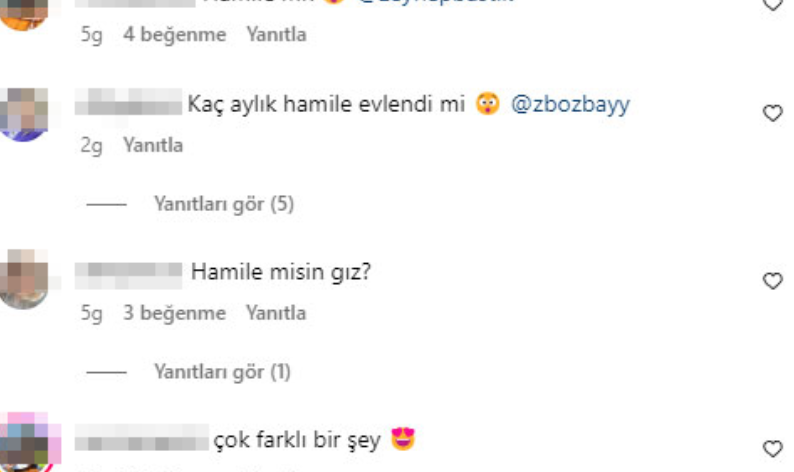Image resolution: width=794 pixels, height=472 pixels.
Task: Expand 'Yanıtları gör (1)' replies
Action: pyautogui.click(x=222, y=372)
